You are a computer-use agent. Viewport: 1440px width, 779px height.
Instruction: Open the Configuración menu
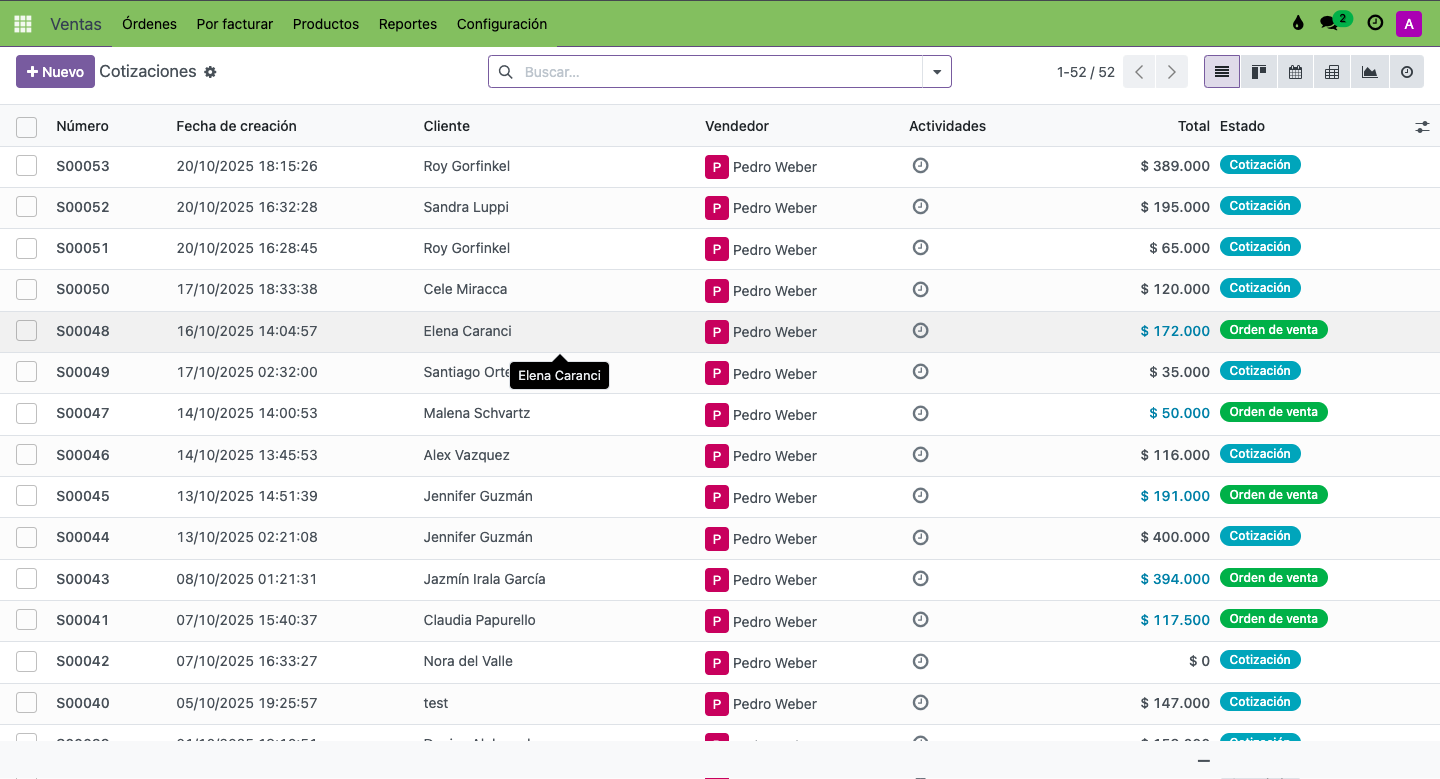click(x=501, y=24)
